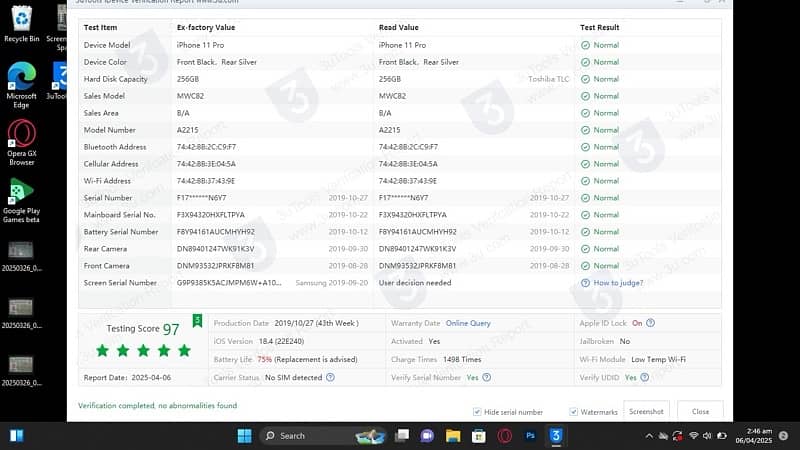Click the Report Date 2025-04-06 text
This screenshot has width=800, height=450.
(x=127, y=378)
